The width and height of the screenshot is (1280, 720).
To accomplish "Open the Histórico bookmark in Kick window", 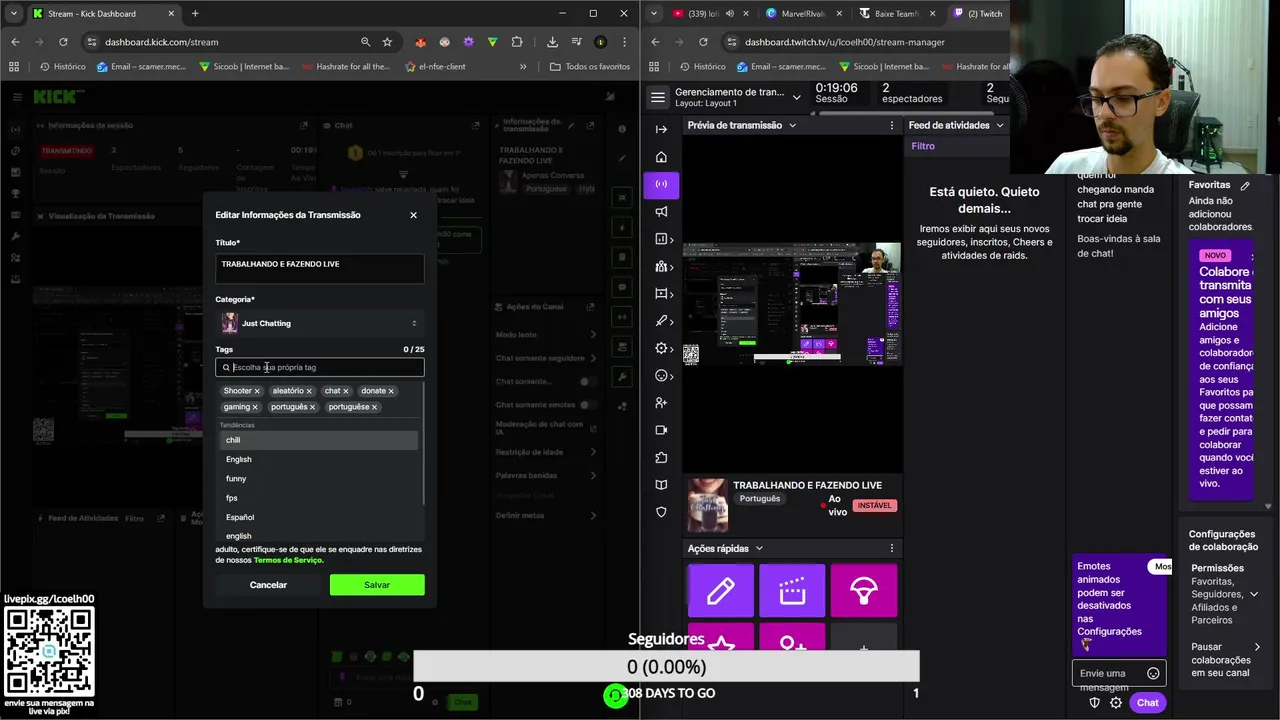I will (62, 67).
